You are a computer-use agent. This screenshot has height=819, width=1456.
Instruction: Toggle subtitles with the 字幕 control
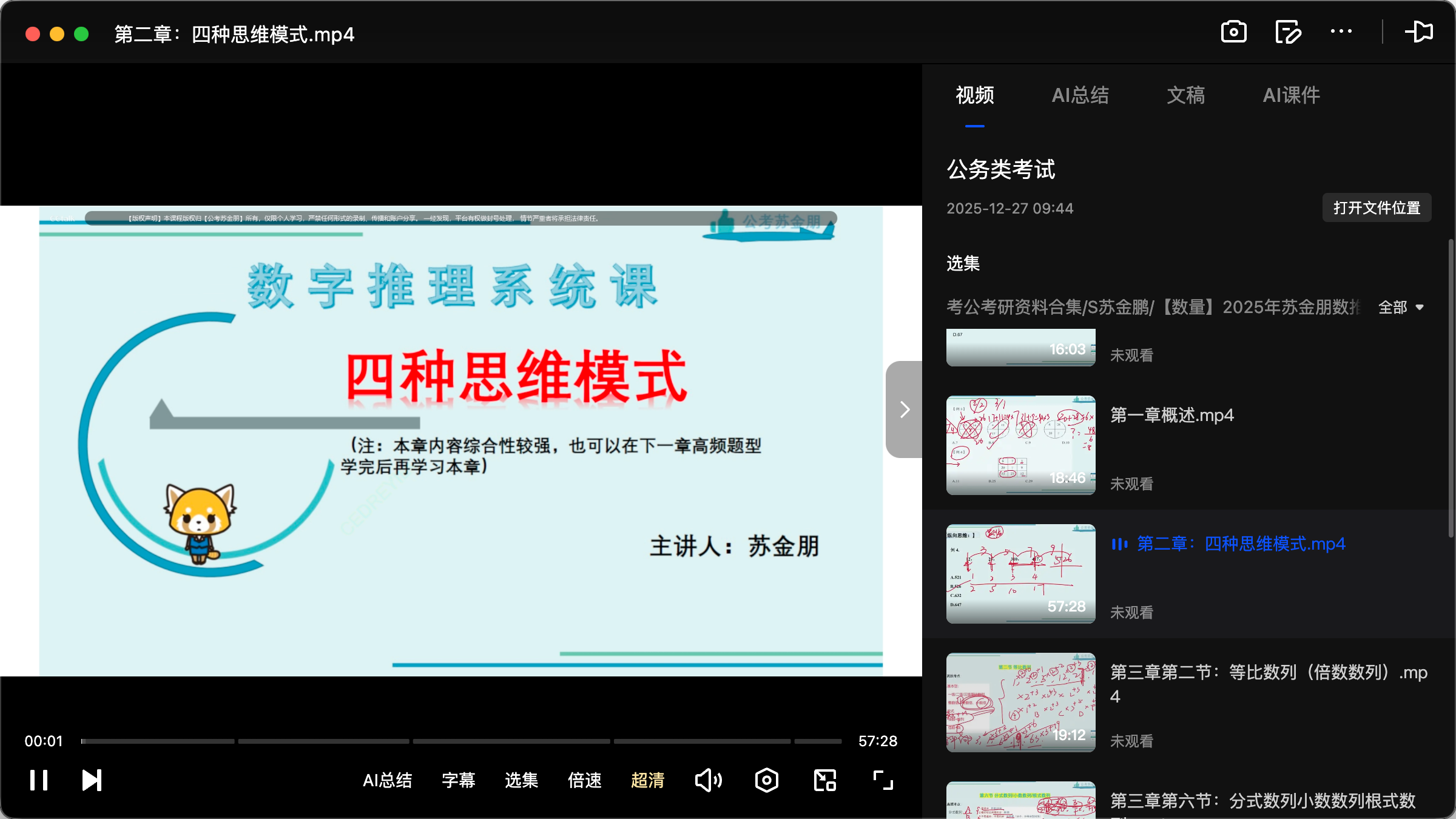click(x=459, y=781)
